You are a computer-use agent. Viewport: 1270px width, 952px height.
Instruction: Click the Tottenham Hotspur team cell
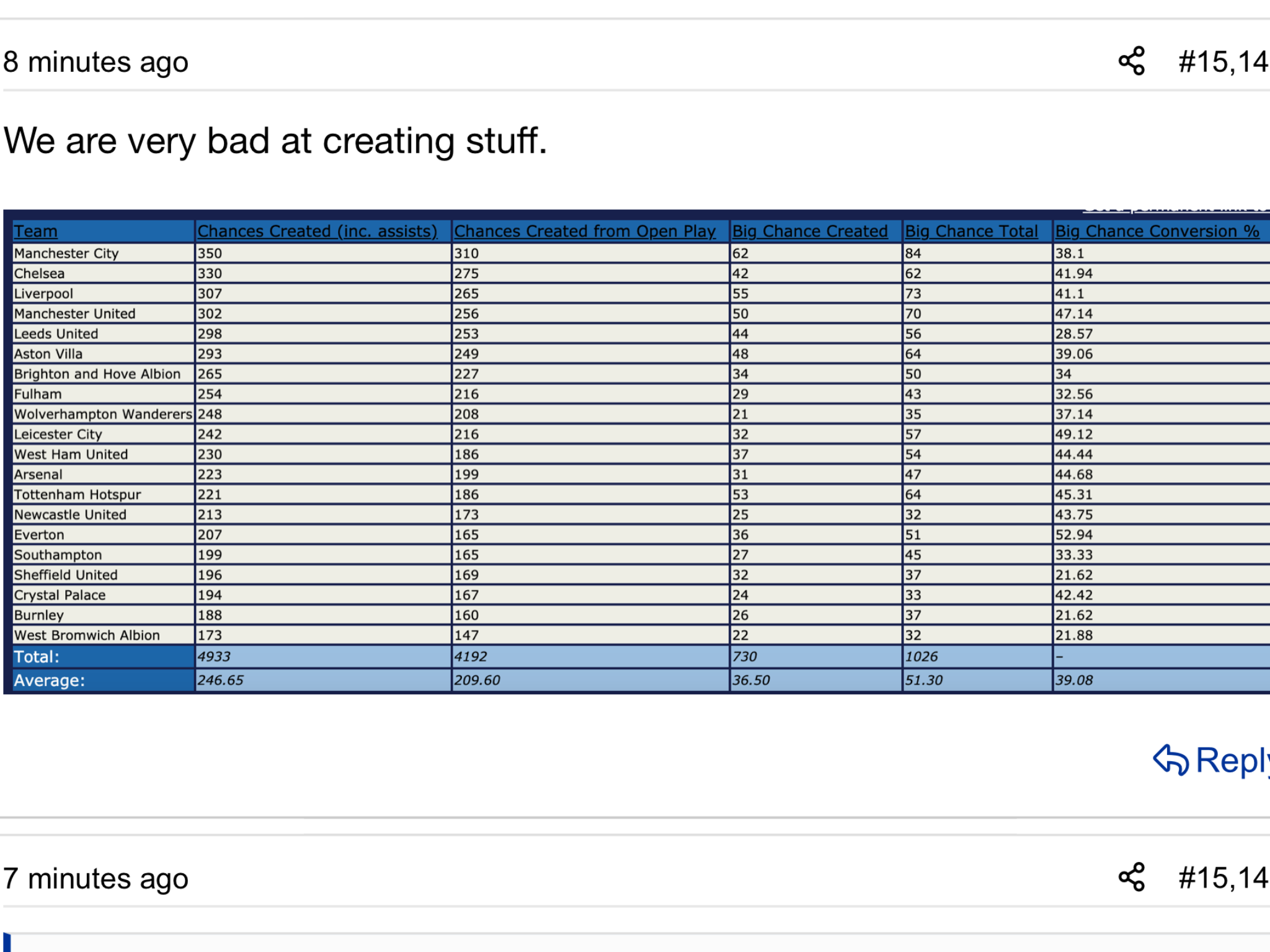click(x=78, y=495)
